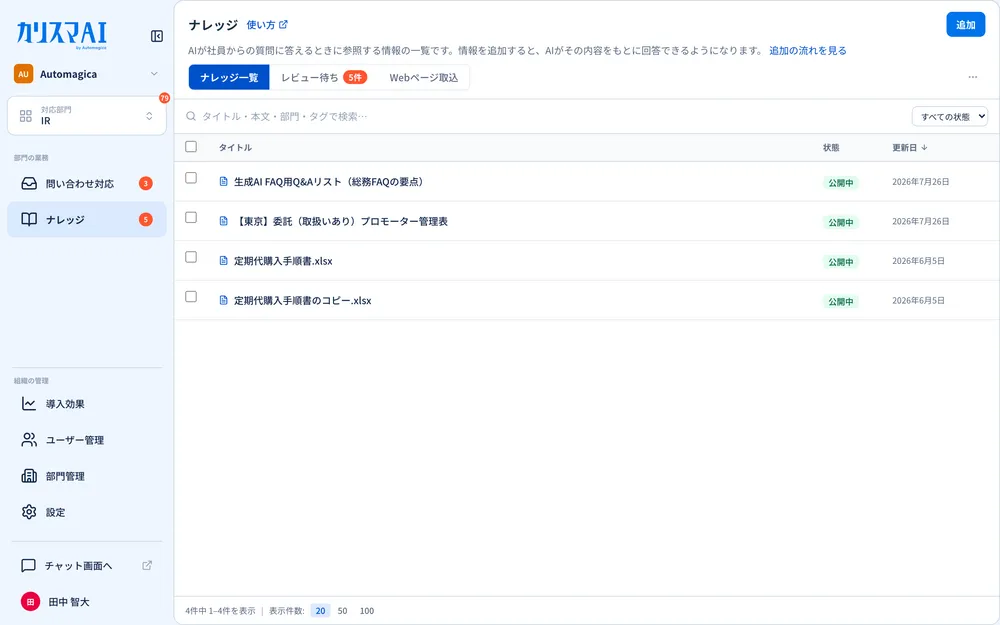Image resolution: width=1000 pixels, height=625 pixels.
Task: Click the 導入効果 chart icon
Action: click(x=29, y=404)
